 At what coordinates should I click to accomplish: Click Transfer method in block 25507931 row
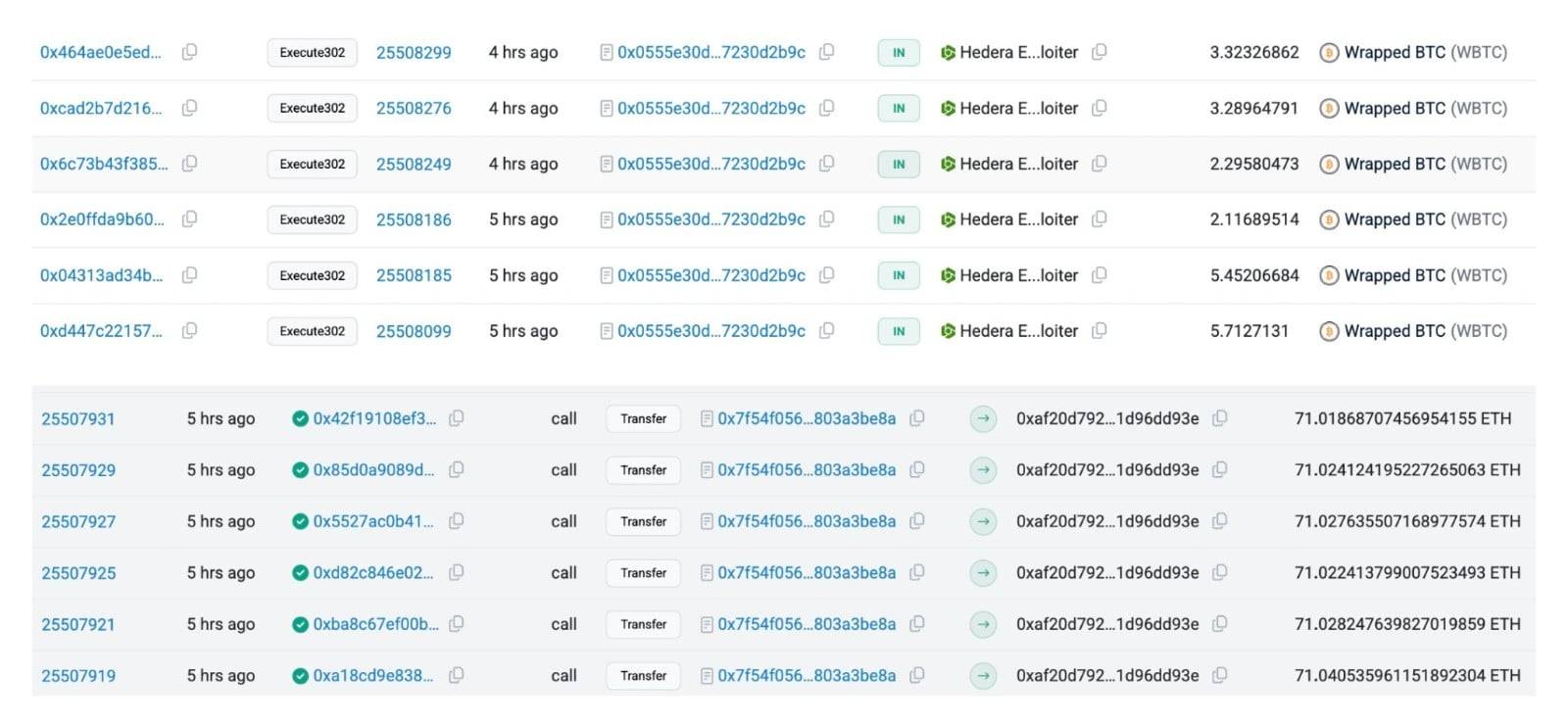click(x=643, y=418)
